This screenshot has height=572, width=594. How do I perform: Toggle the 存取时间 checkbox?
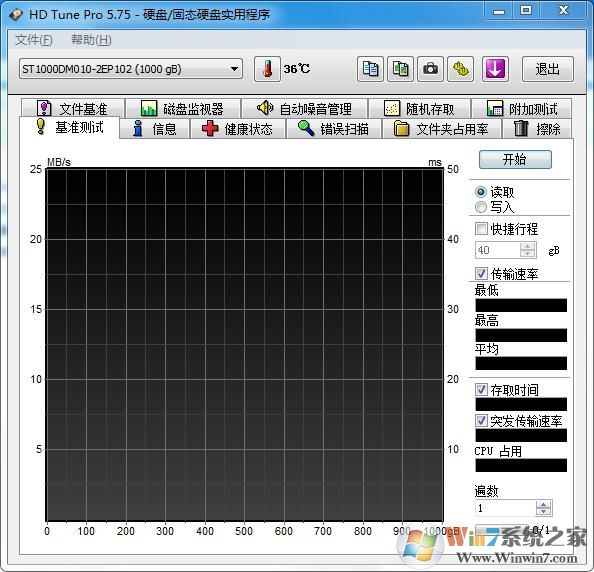pyautogui.click(x=481, y=389)
